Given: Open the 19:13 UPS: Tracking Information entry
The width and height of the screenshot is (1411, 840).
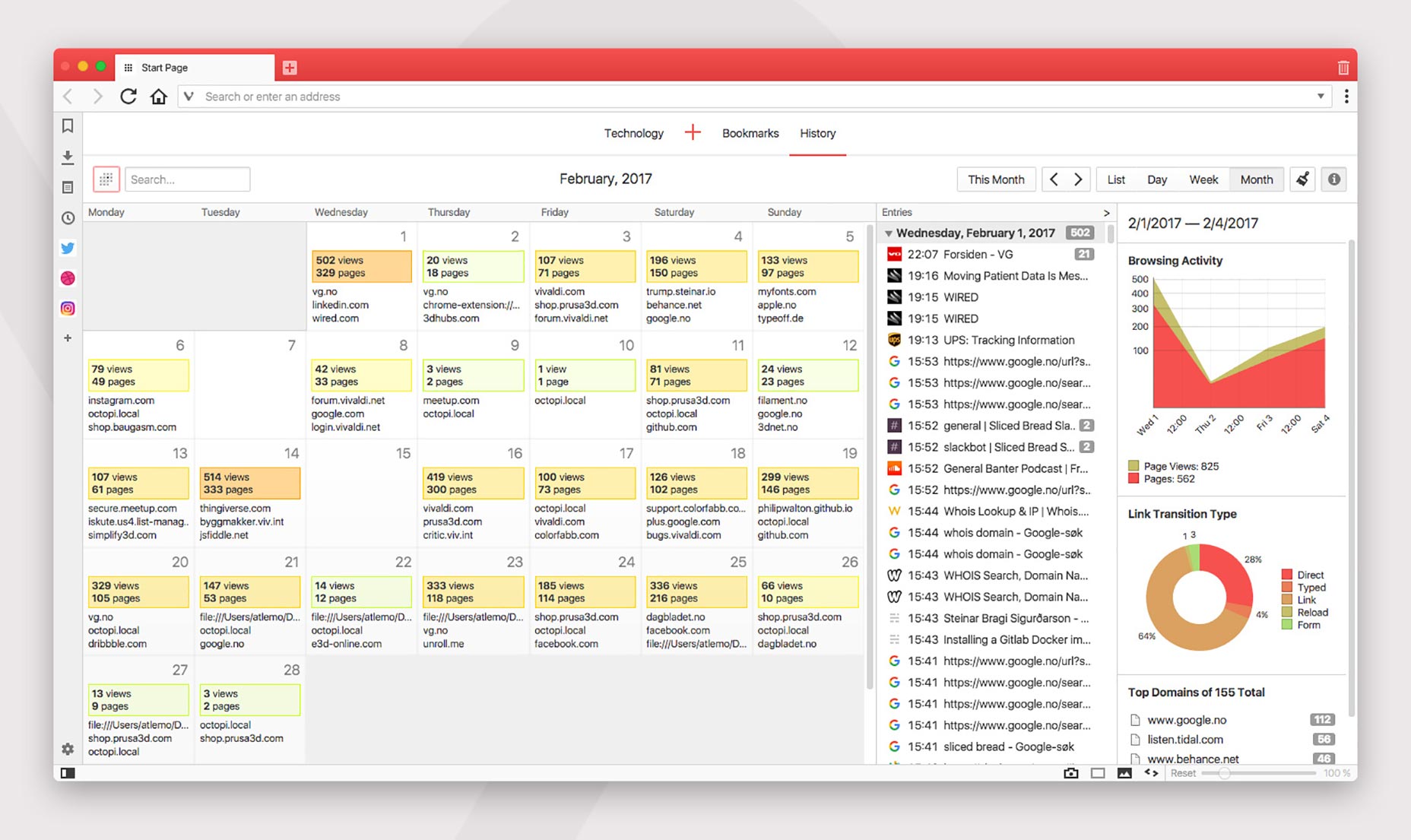Looking at the screenshot, I should (991, 340).
